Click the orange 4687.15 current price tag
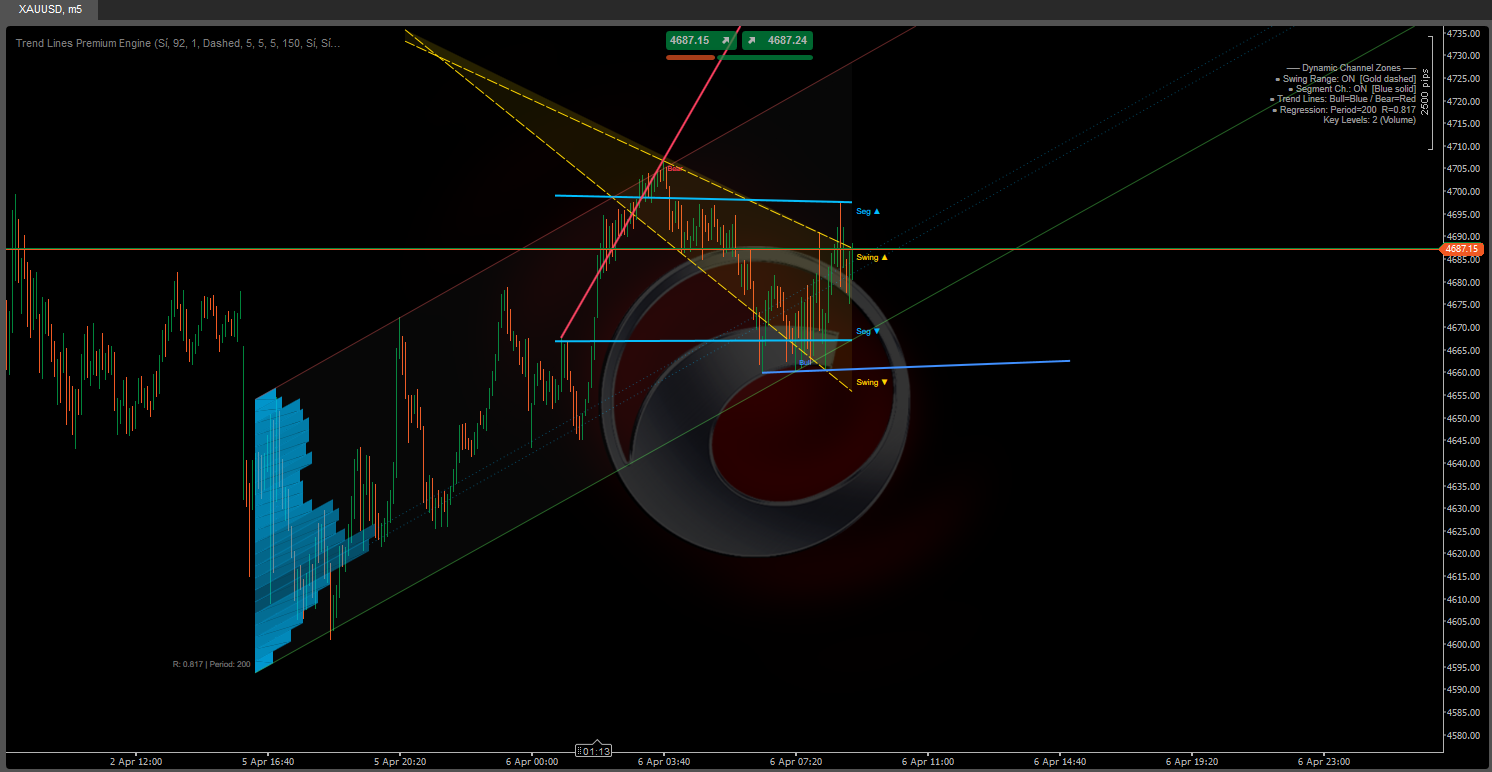 point(1461,249)
